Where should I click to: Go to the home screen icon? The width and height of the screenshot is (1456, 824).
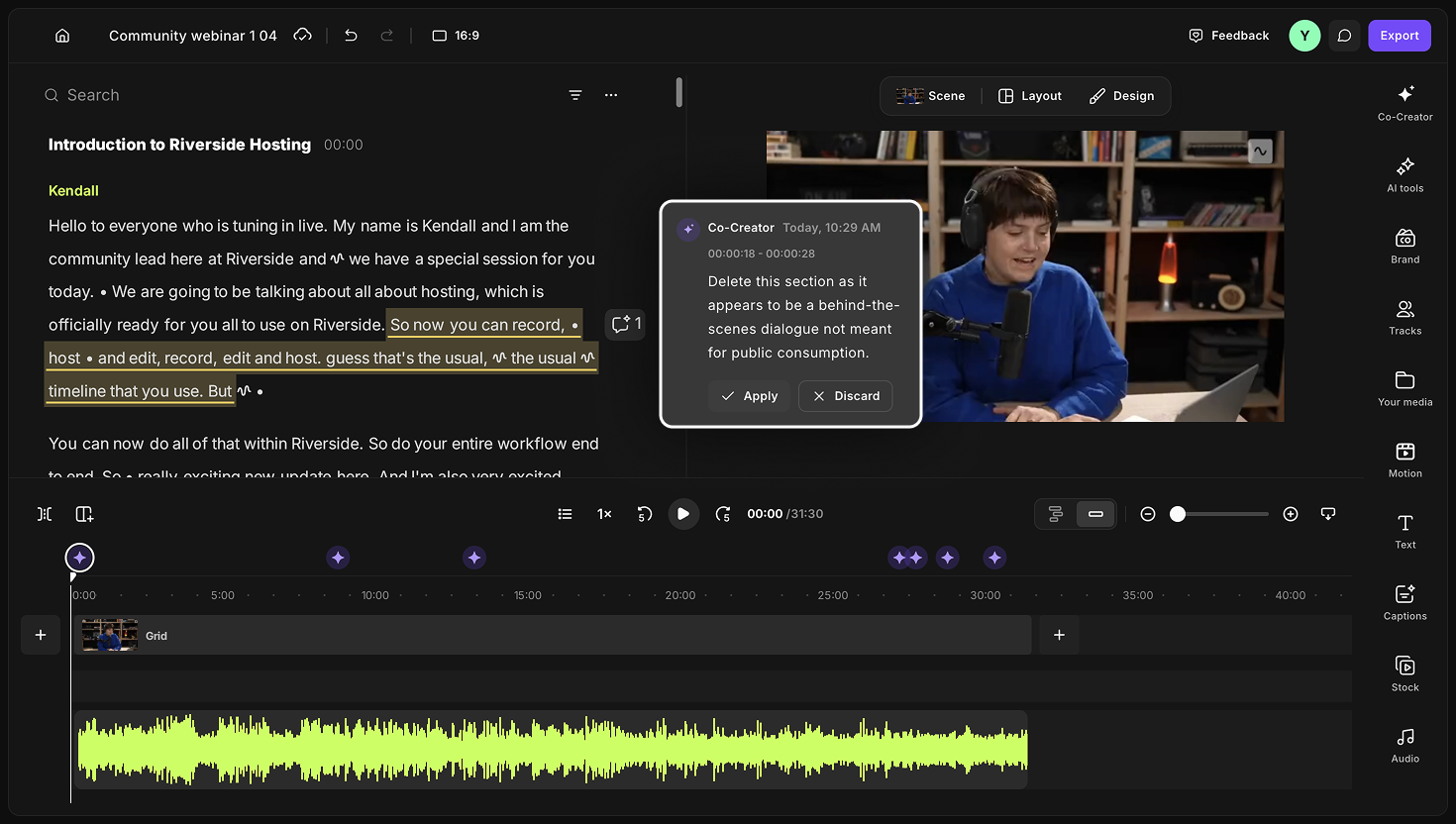(x=62, y=36)
